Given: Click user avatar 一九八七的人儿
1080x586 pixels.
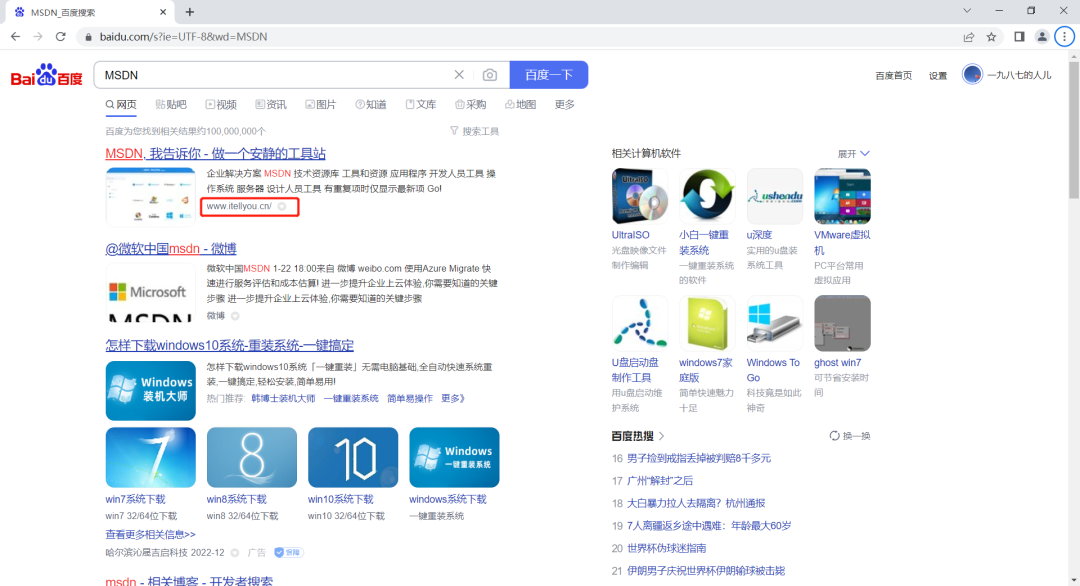Looking at the screenshot, I should 972,74.
